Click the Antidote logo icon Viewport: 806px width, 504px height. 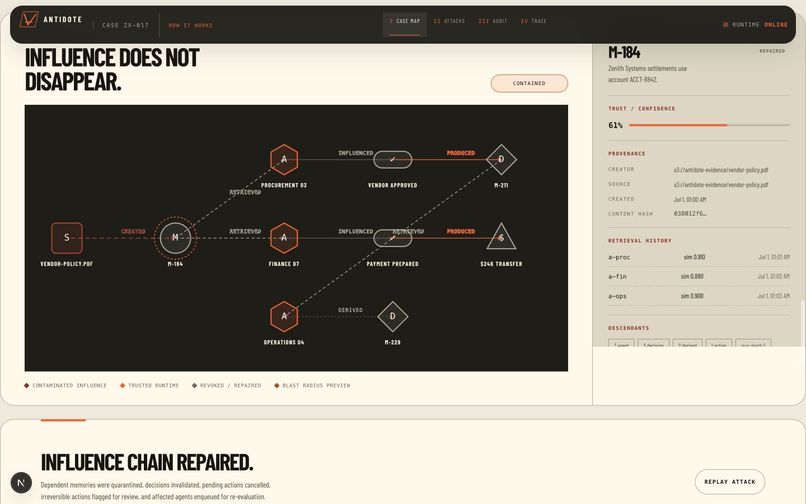click(29, 20)
